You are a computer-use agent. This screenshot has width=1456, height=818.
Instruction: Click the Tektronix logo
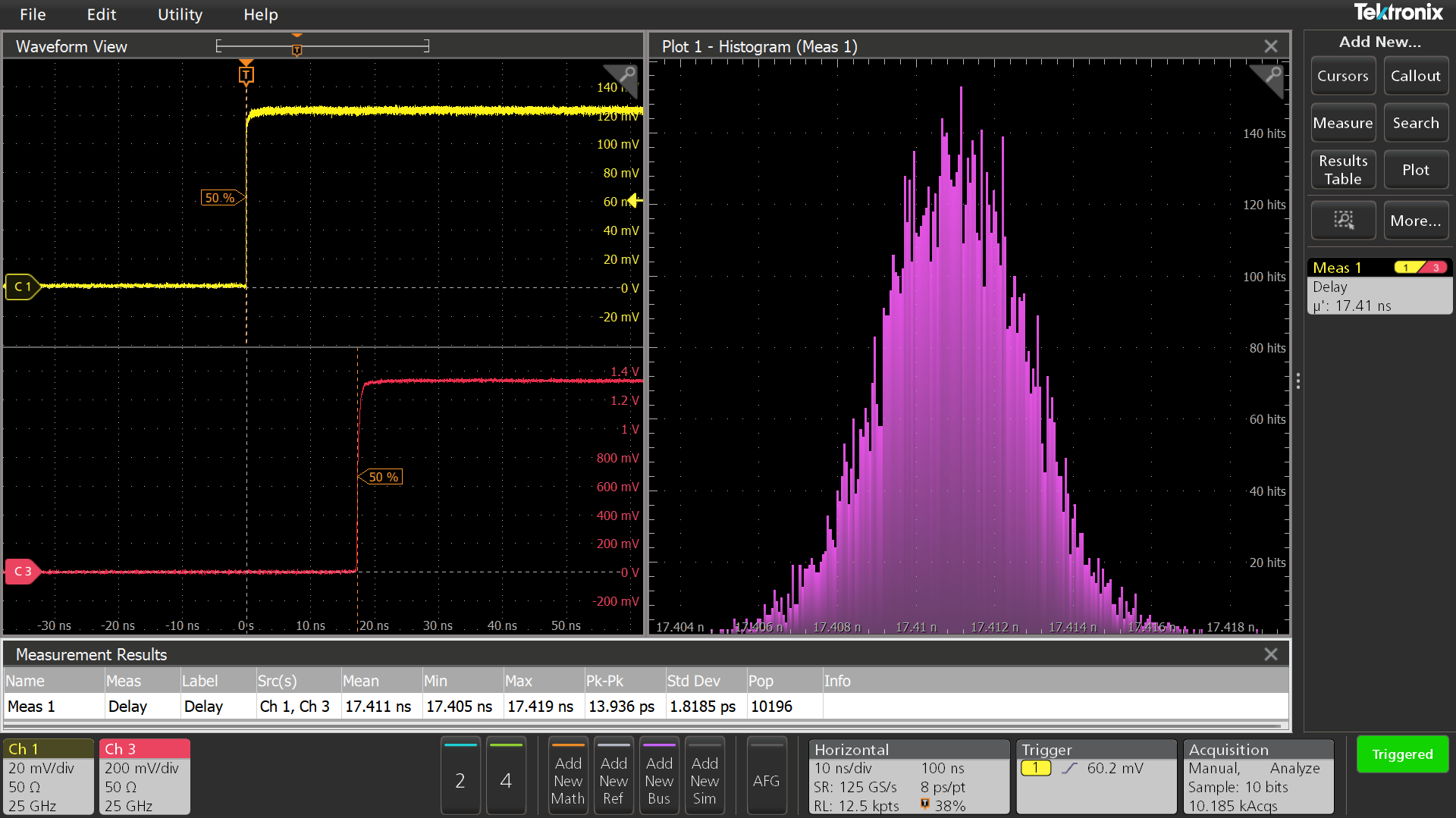[x=1398, y=12]
